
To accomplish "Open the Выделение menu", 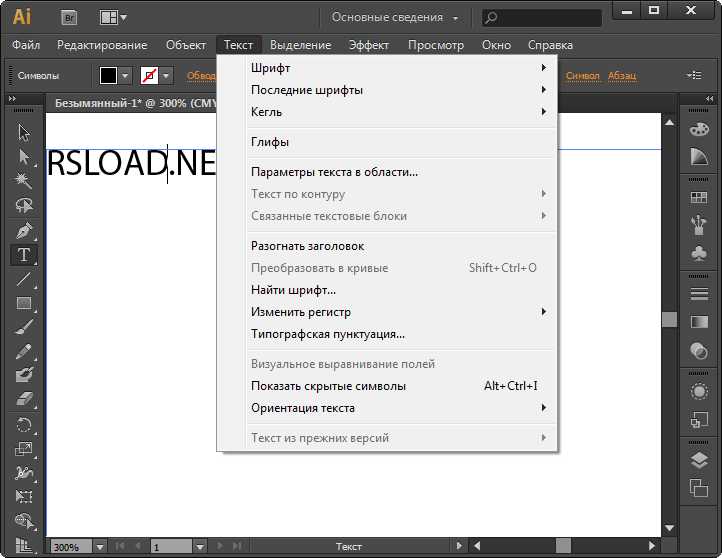I will [301, 45].
